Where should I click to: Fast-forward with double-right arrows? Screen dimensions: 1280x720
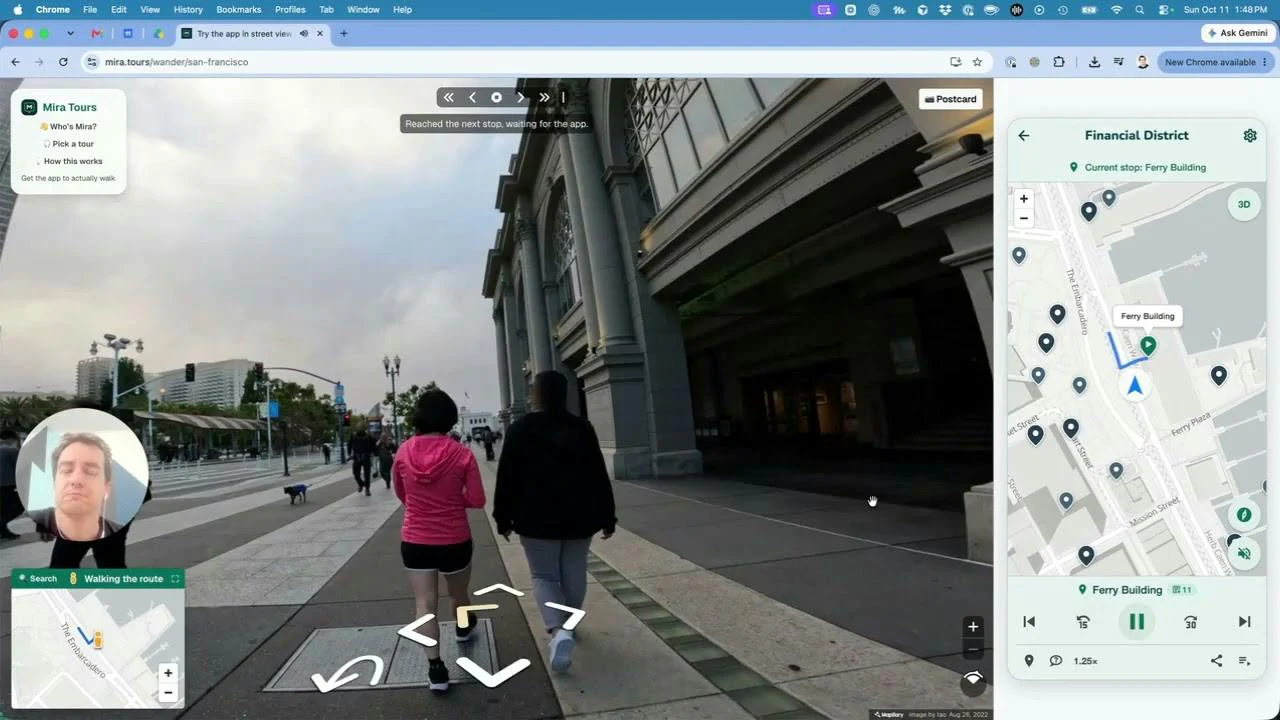pyautogui.click(x=544, y=97)
